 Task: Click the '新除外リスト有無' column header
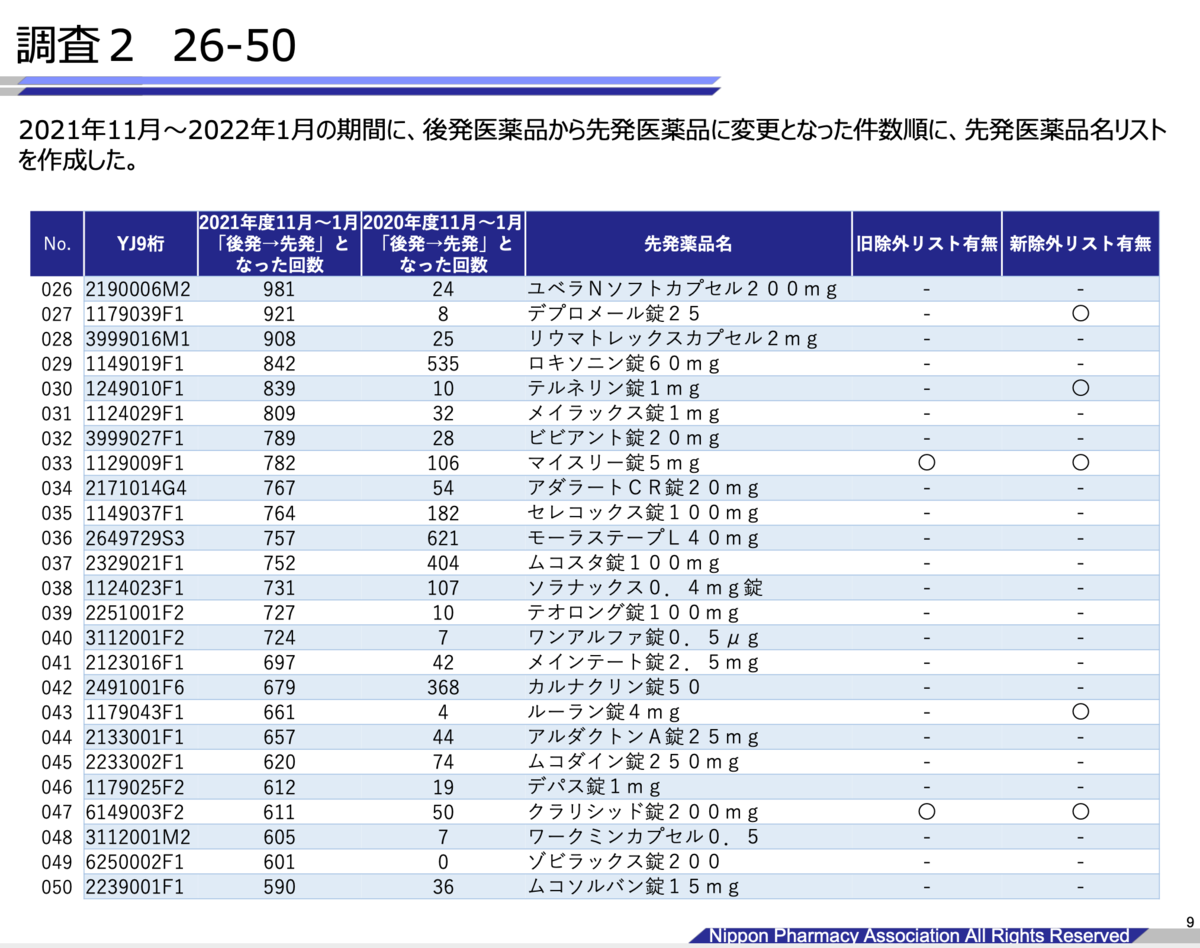1080,243
